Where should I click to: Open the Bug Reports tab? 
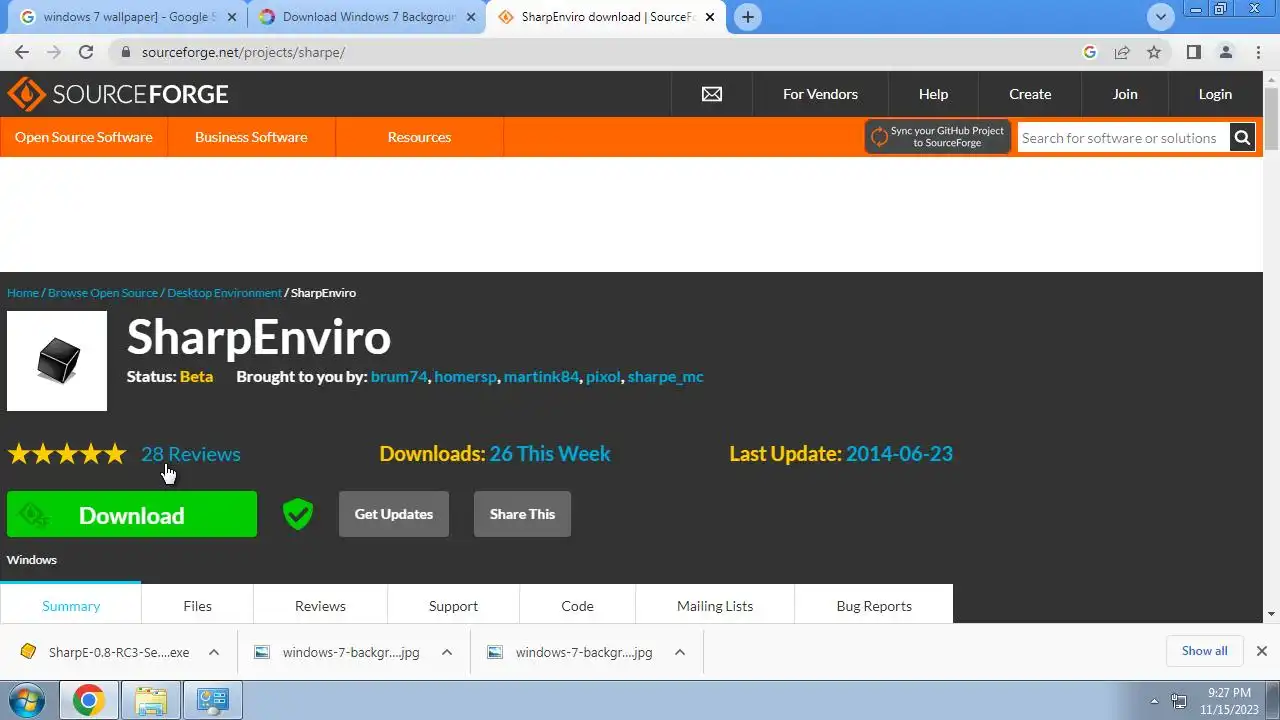pyautogui.click(x=874, y=606)
